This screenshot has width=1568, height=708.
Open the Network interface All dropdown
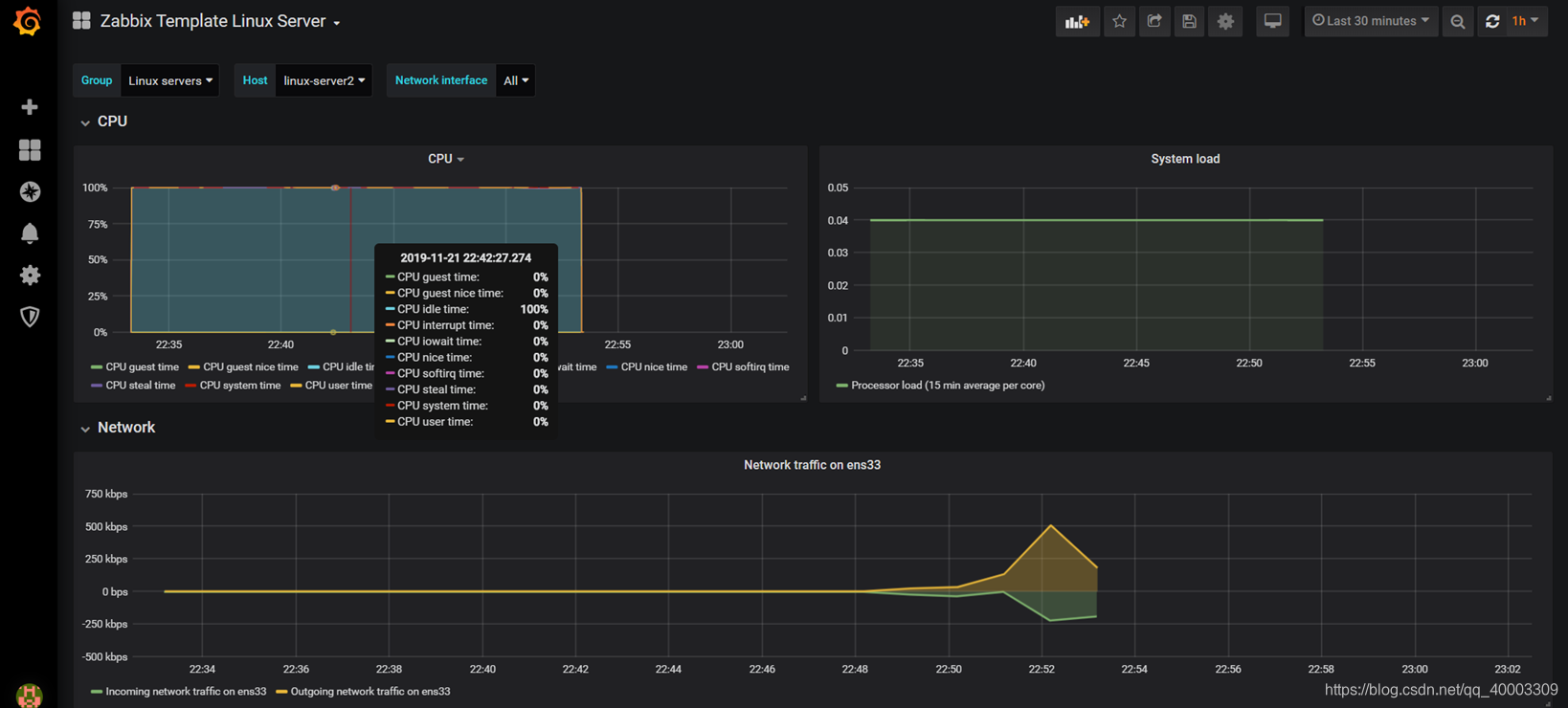point(516,80)
